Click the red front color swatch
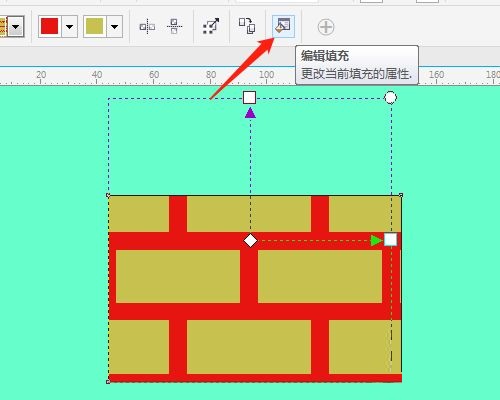 (x=50, y=26)
